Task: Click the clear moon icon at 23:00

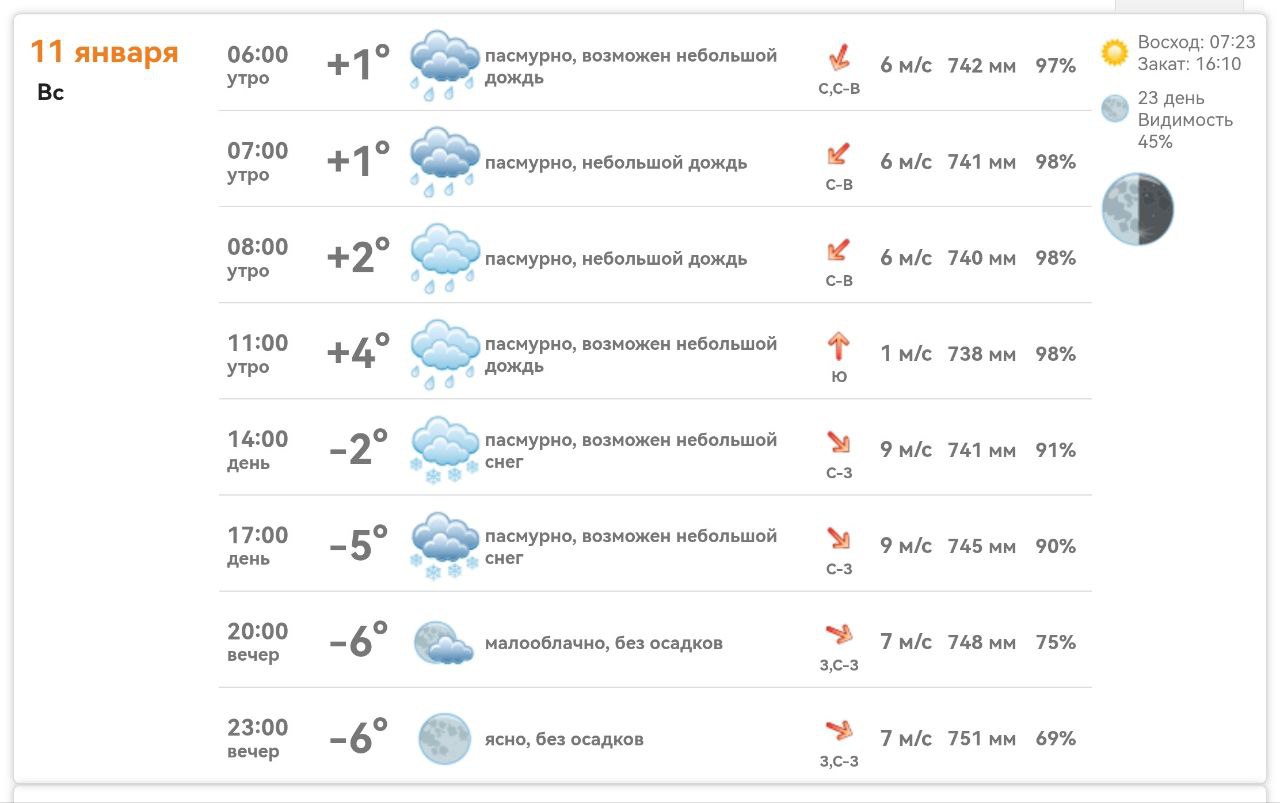Action: click(444, 739)
